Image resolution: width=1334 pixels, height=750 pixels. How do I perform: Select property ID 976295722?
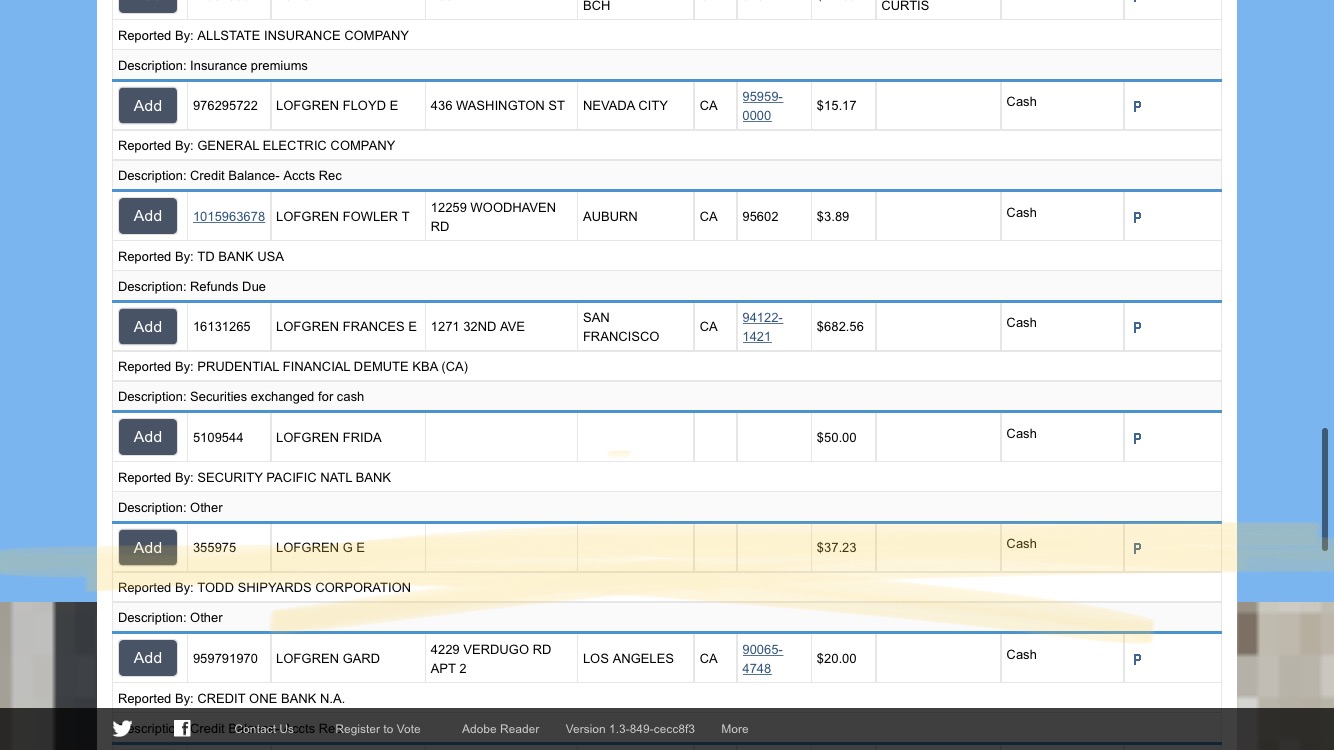pyautogui.click(x=225, y=106)
